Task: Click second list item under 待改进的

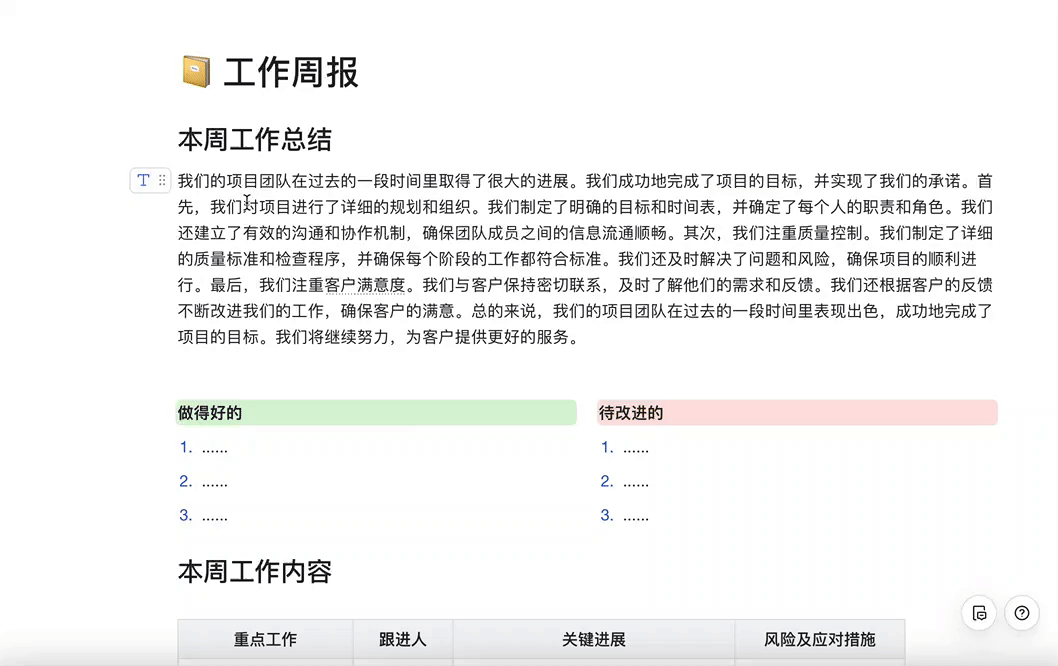Action: point(625,482)
